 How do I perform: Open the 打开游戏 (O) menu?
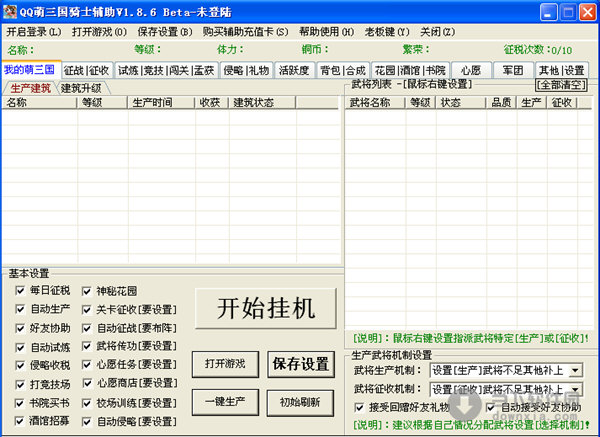coord(99,32)
